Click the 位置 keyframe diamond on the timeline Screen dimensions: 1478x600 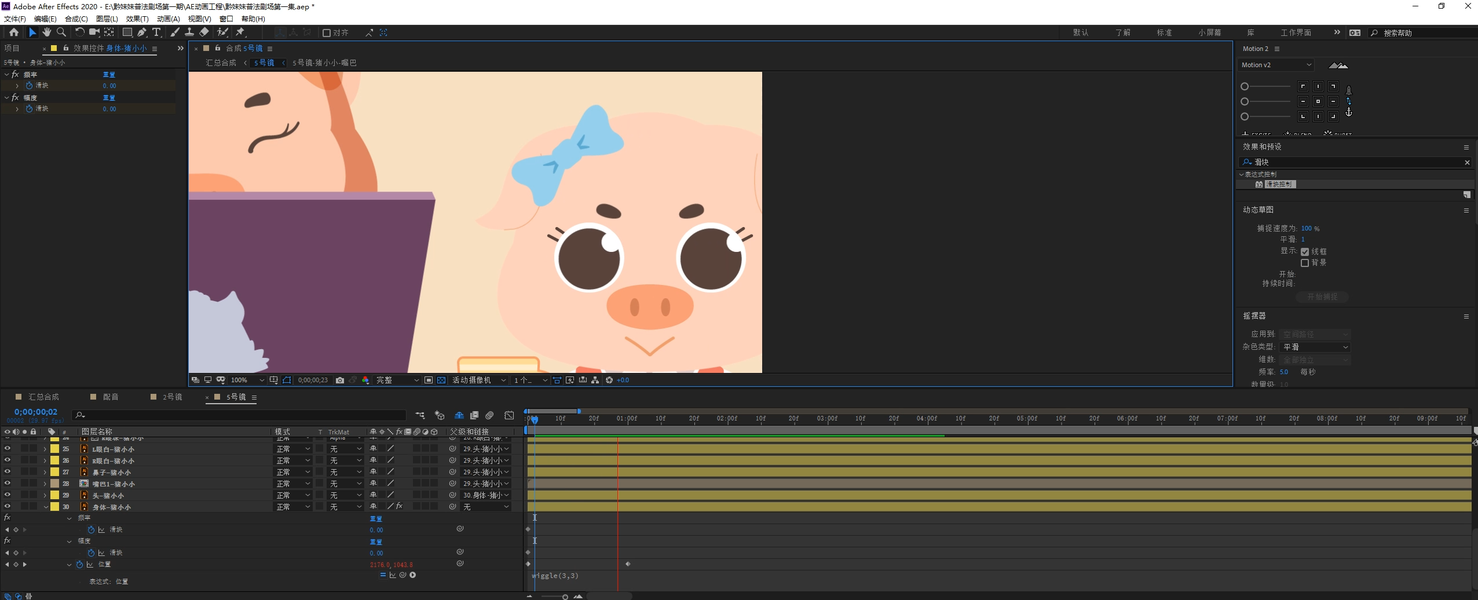[628, 564]
